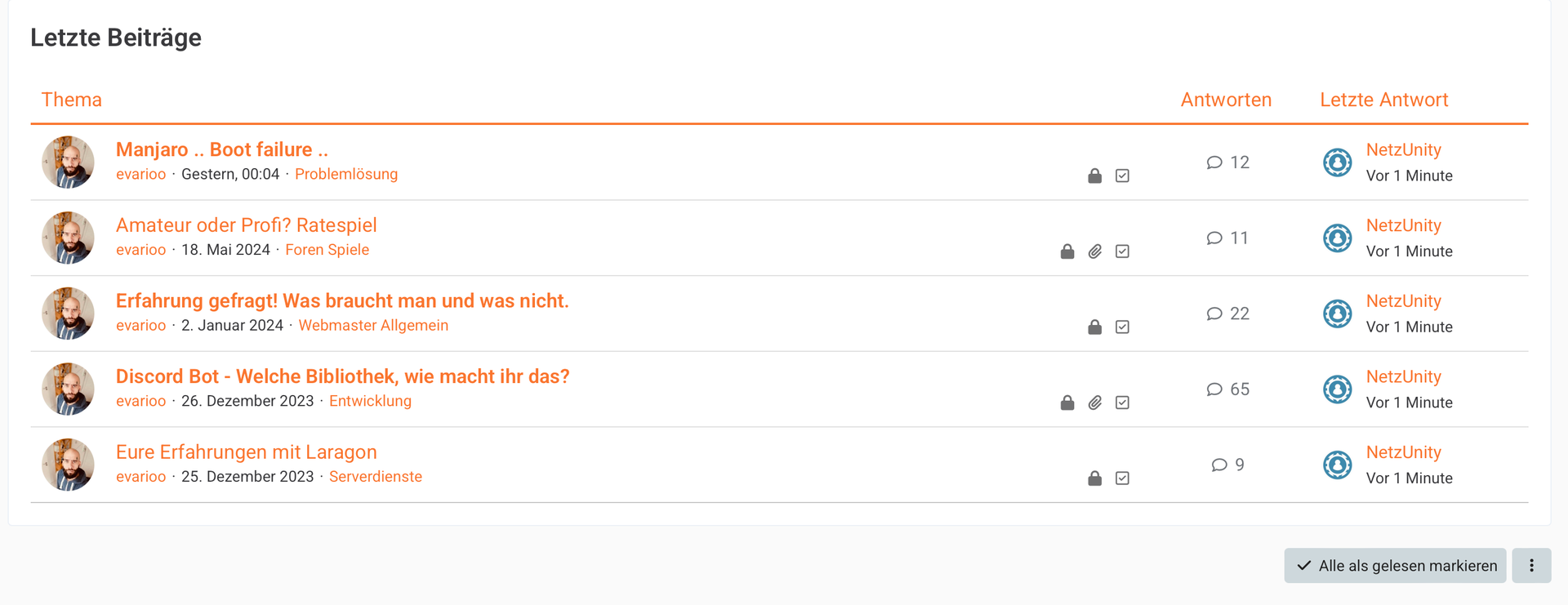Sort by Thema column header
The height and width of the screenshot is (605, 1568).
[x=72, y=100]
